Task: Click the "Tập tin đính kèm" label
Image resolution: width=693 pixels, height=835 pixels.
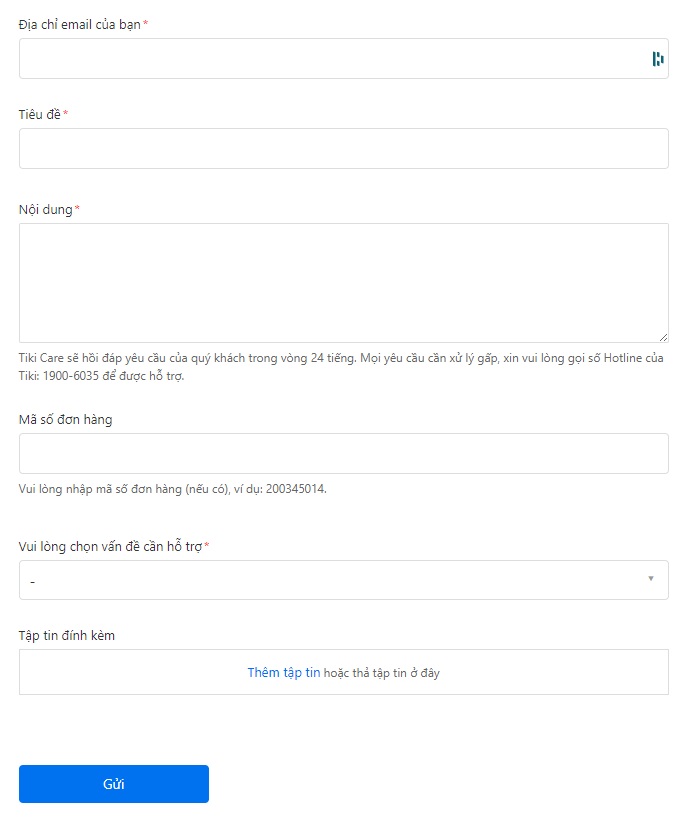Action: coord(67,635)
